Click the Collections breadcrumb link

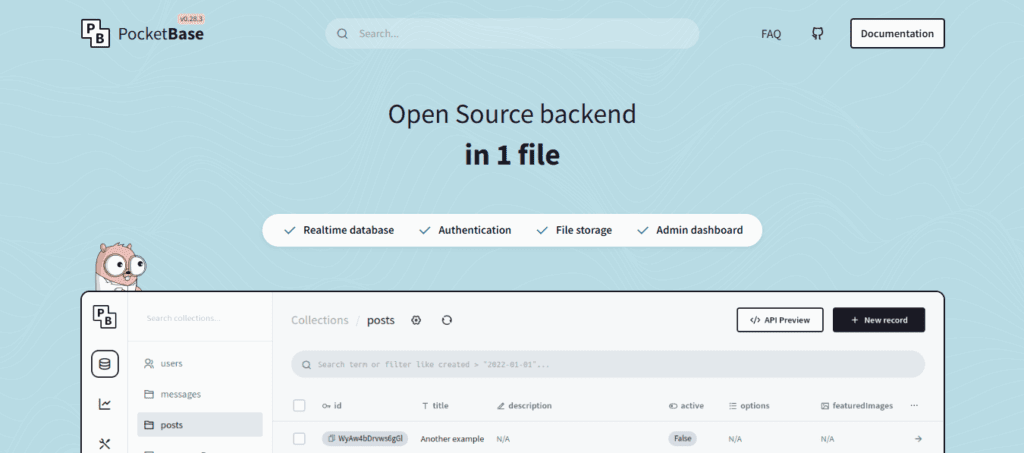pyautogui.click(x=320, y=320)
